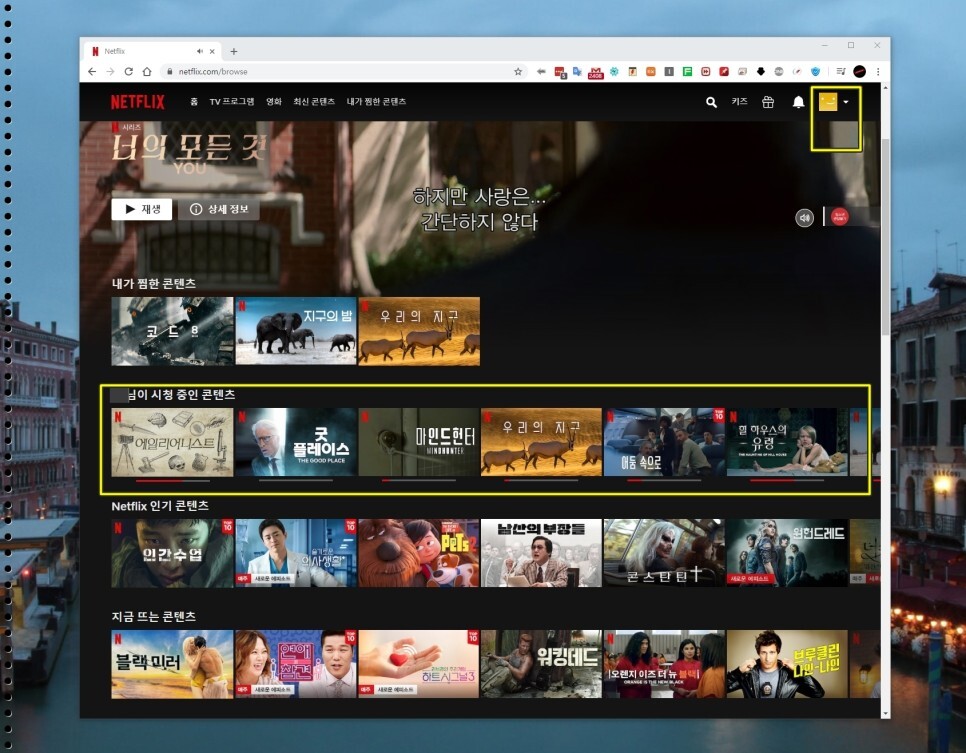Open the 최신 콘텐츠 menu item
The height and width of the screenshot is (753, 966).
tap(314, 102)
